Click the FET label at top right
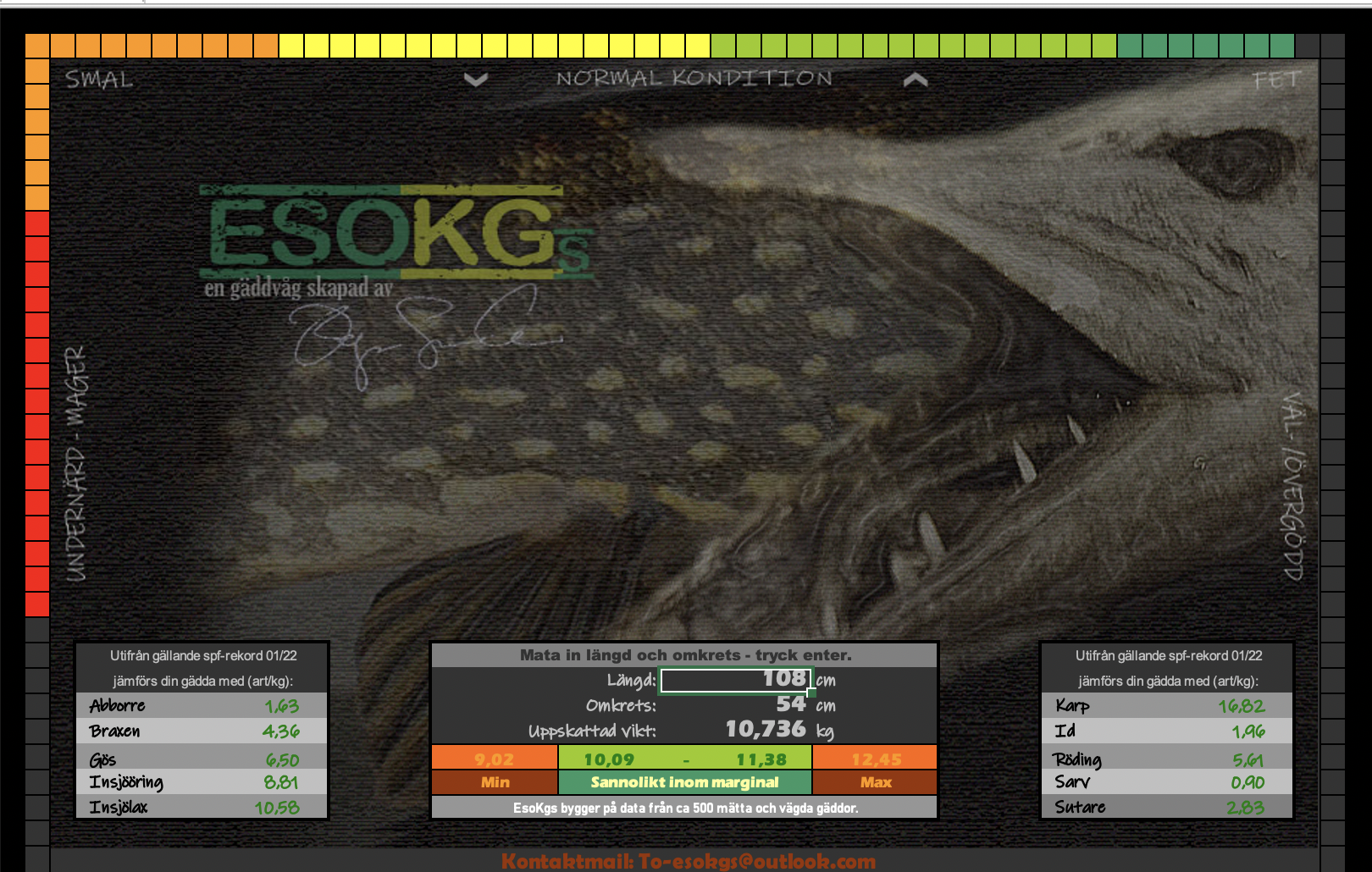 [1275, 80]
